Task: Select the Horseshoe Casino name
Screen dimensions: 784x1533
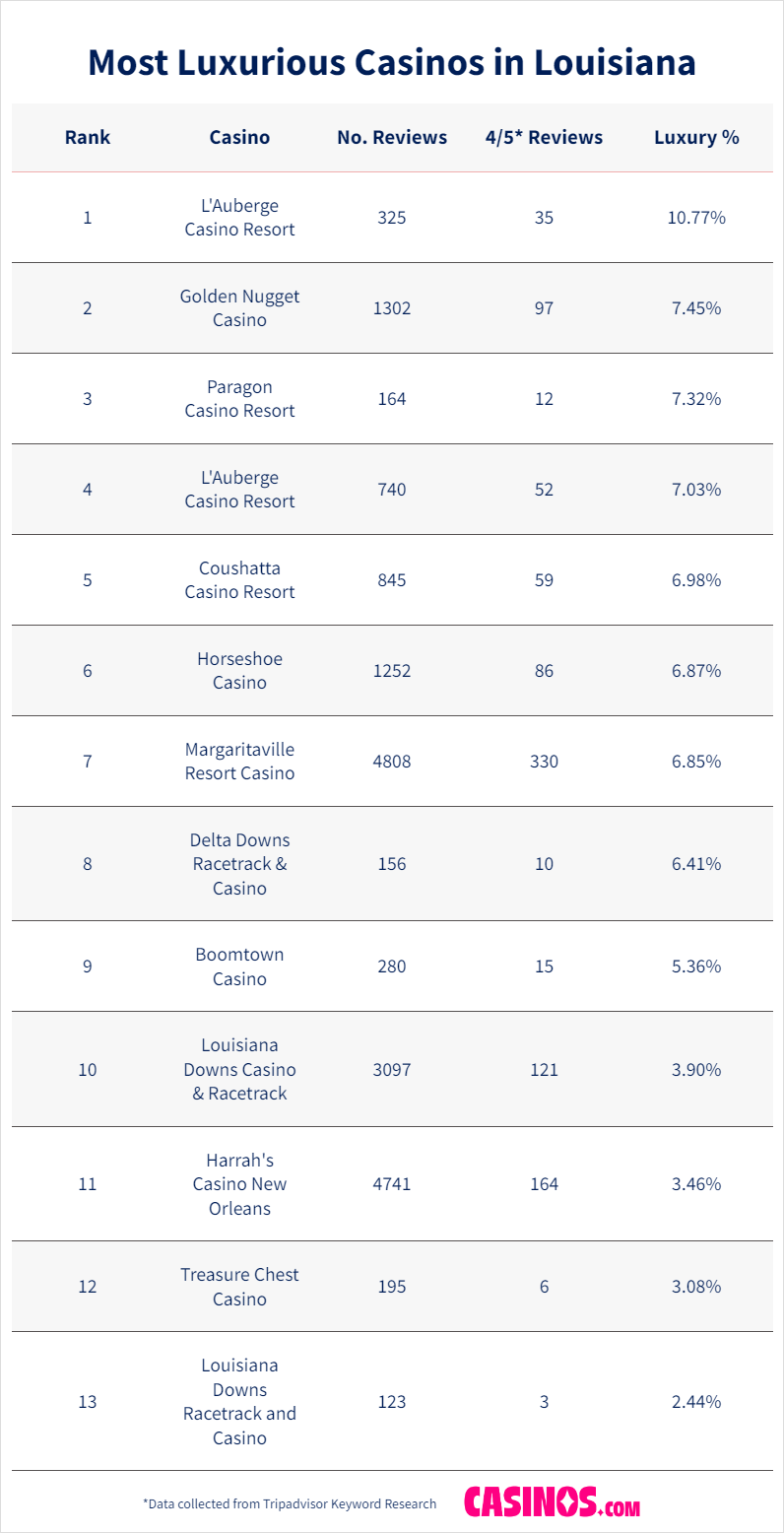Action: tap(239, 671)
